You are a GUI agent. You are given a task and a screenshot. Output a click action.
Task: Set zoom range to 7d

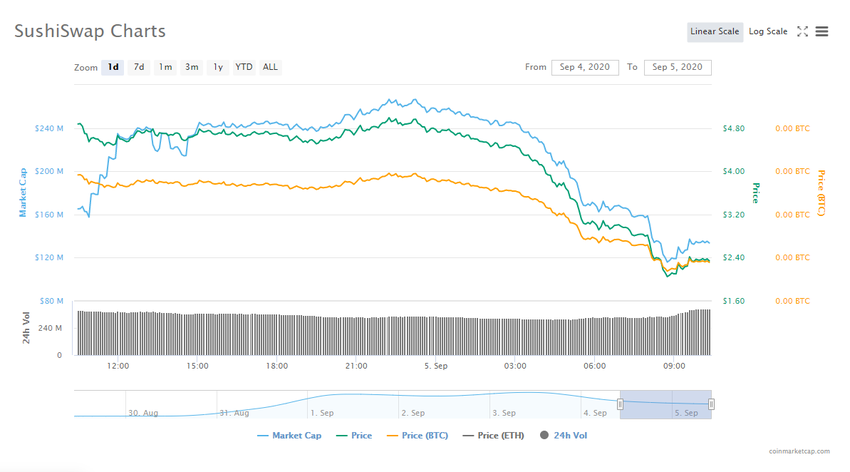[139, 67]
